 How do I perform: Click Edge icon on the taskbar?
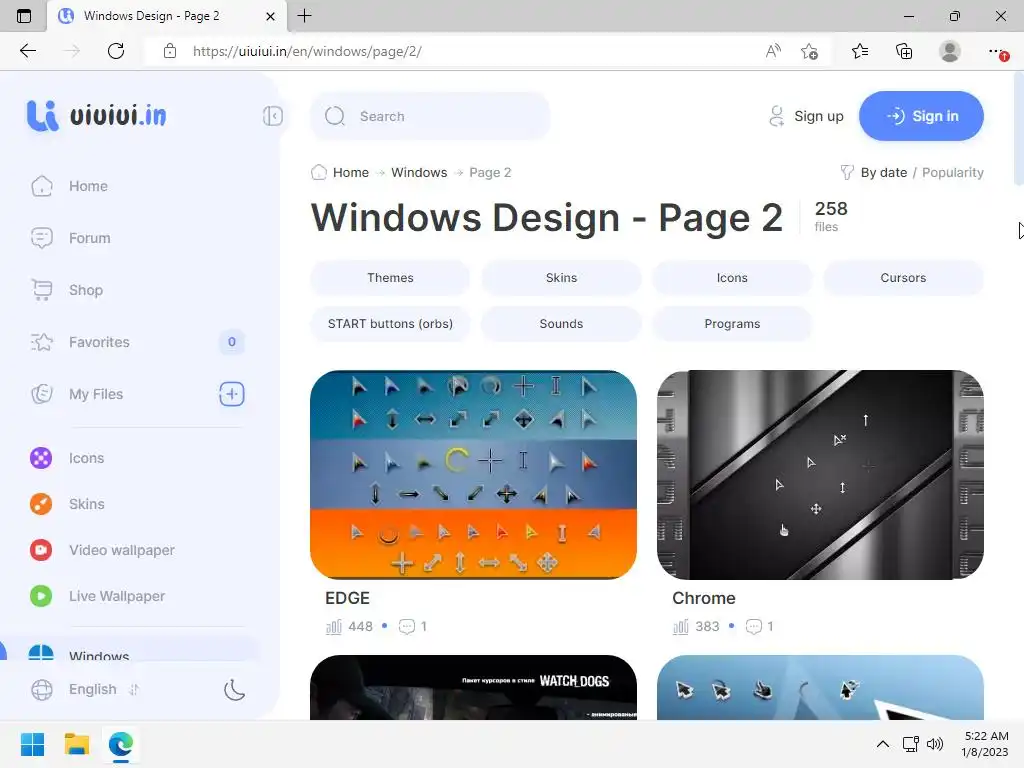(x=121, y=744)
